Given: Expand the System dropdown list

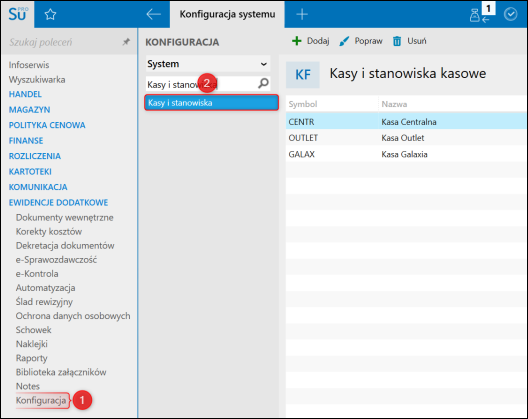Looking at the screenshot, I should click(x=208, y=64).
